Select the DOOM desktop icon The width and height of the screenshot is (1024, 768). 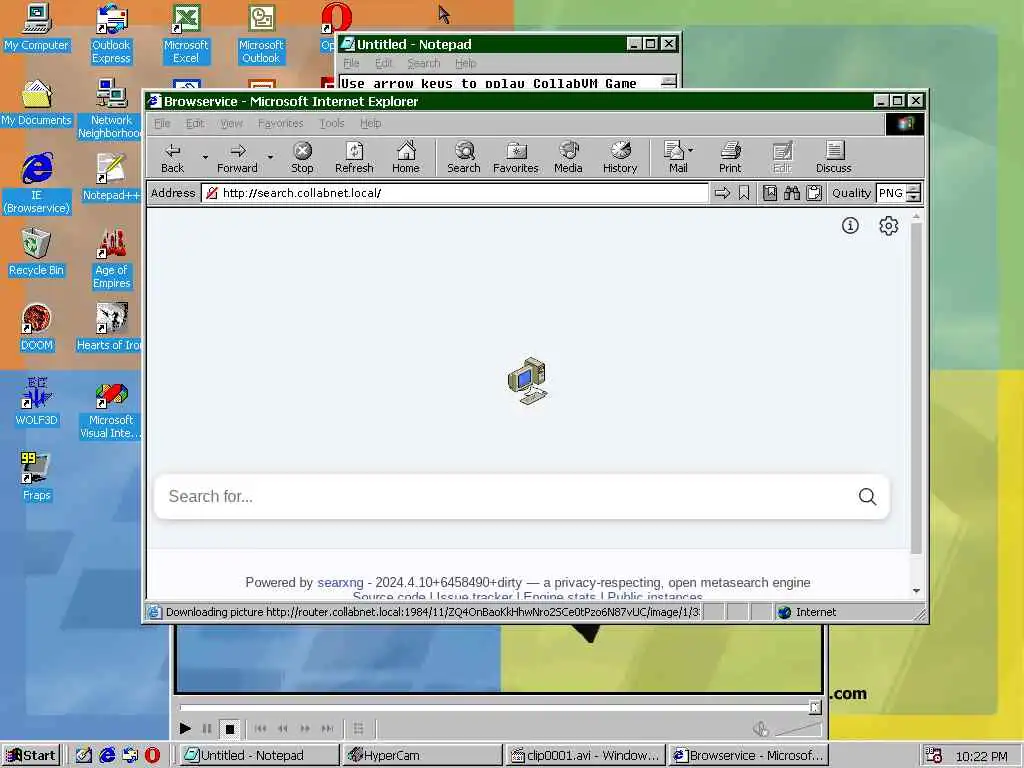37,328
